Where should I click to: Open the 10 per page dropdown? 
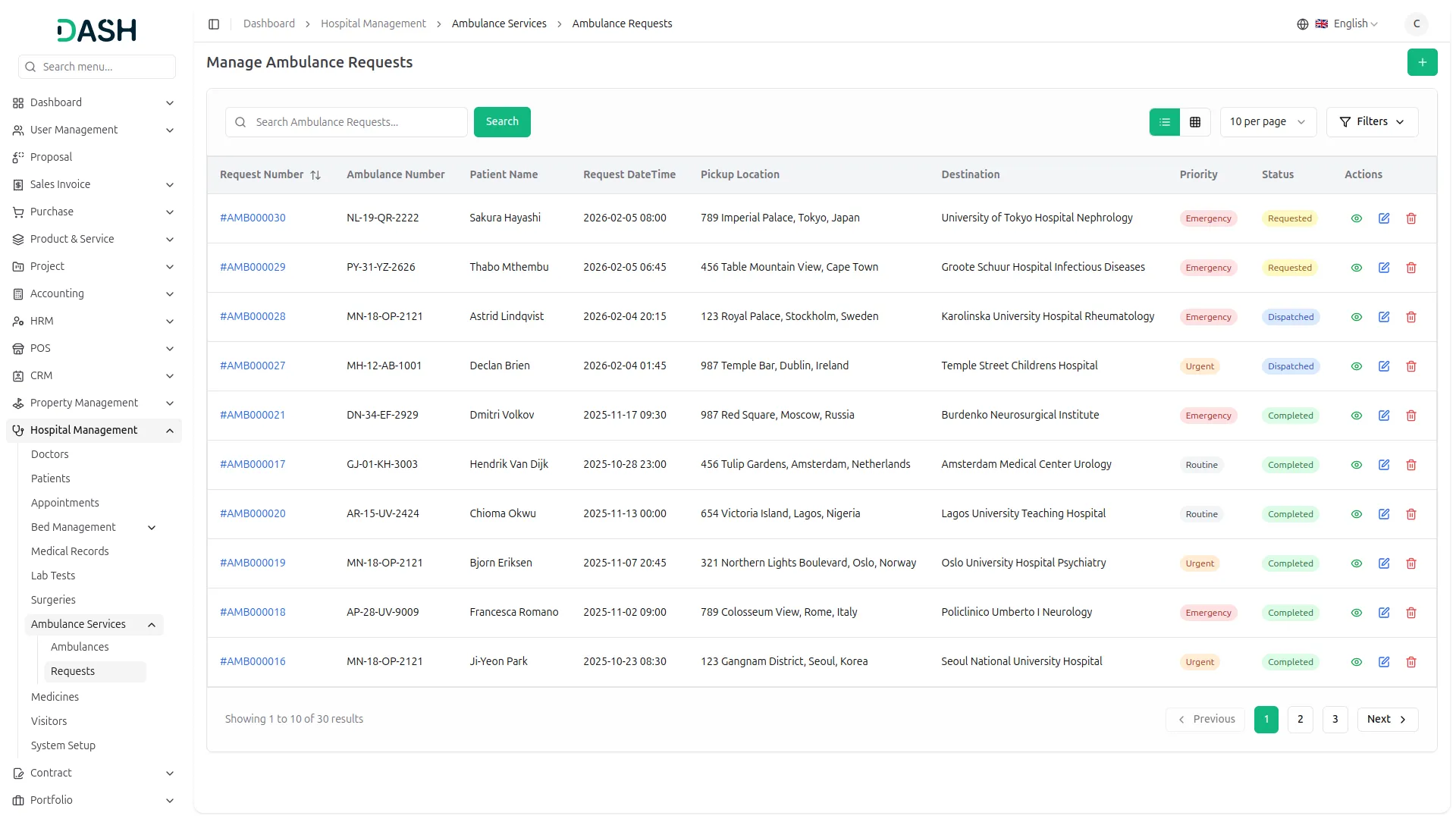point(1267,122)
